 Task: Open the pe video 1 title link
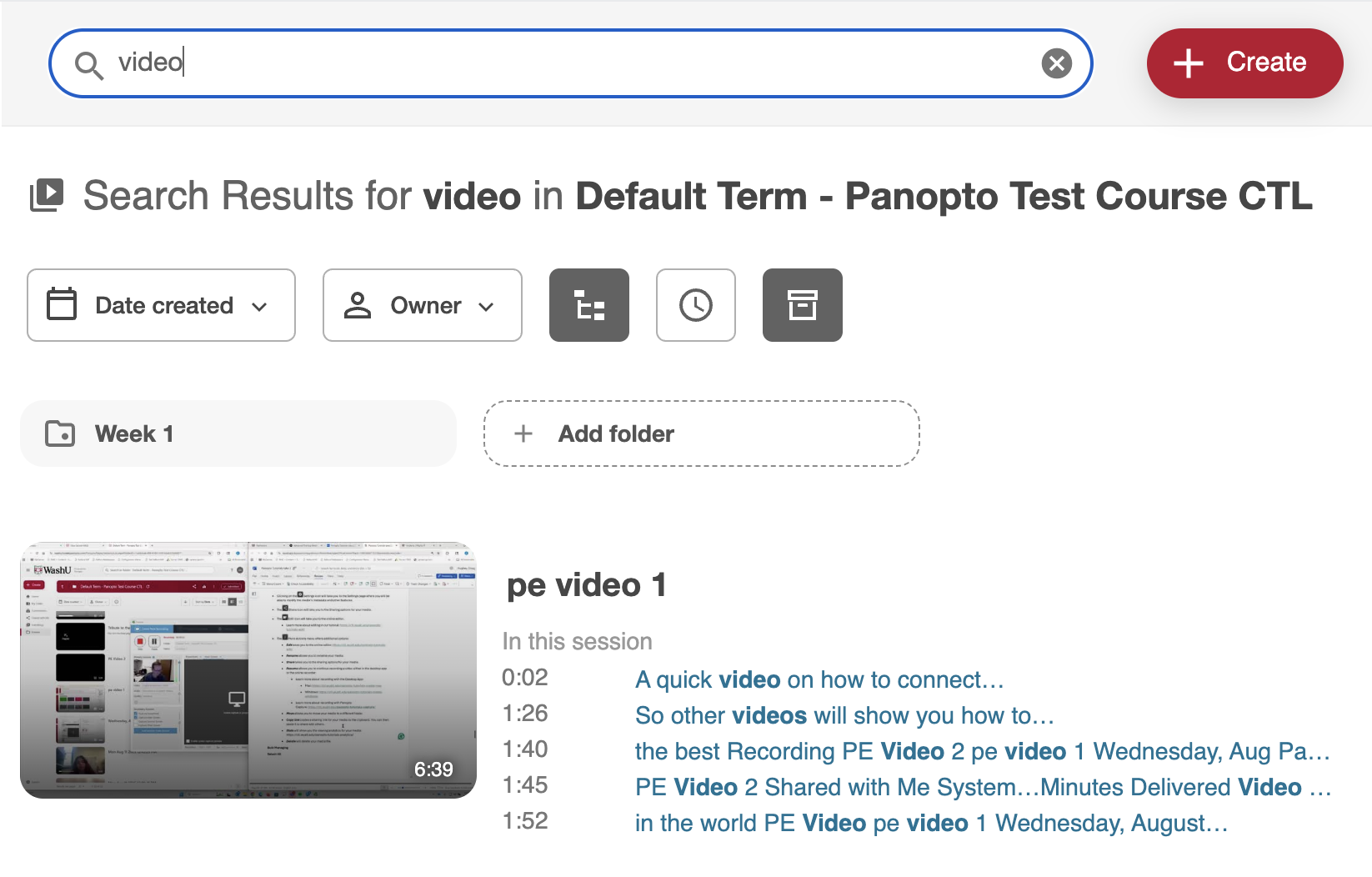pos(587,585)
